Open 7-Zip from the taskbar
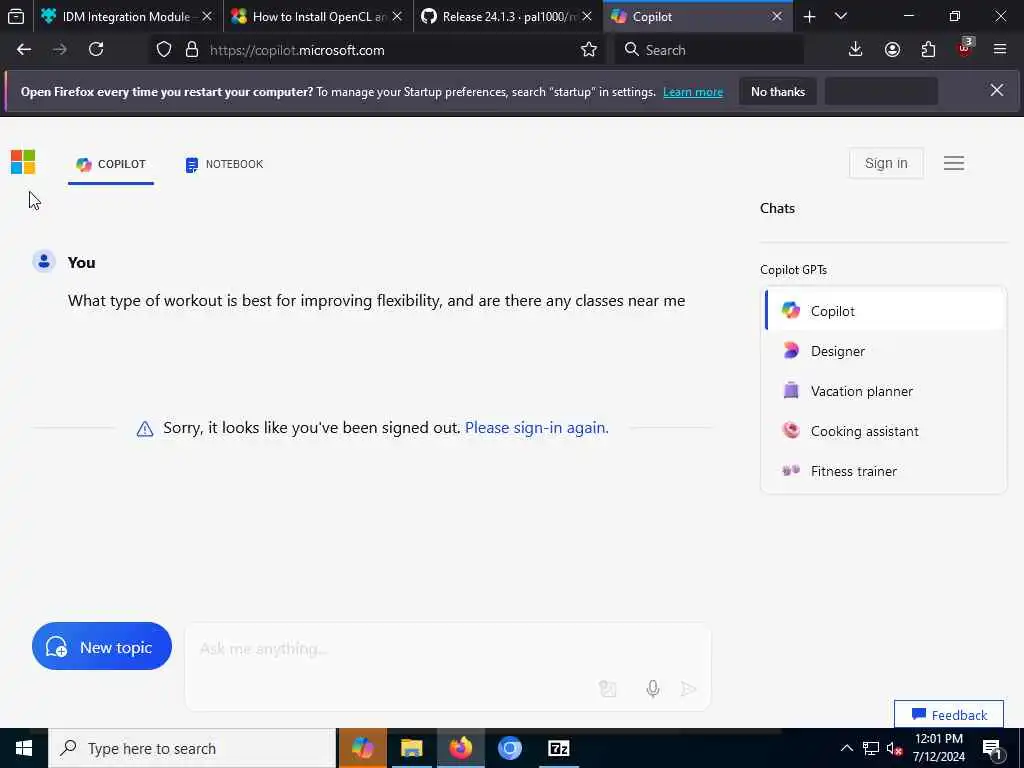The width and height of the screenshot is (1024, 768). (558, 748)
